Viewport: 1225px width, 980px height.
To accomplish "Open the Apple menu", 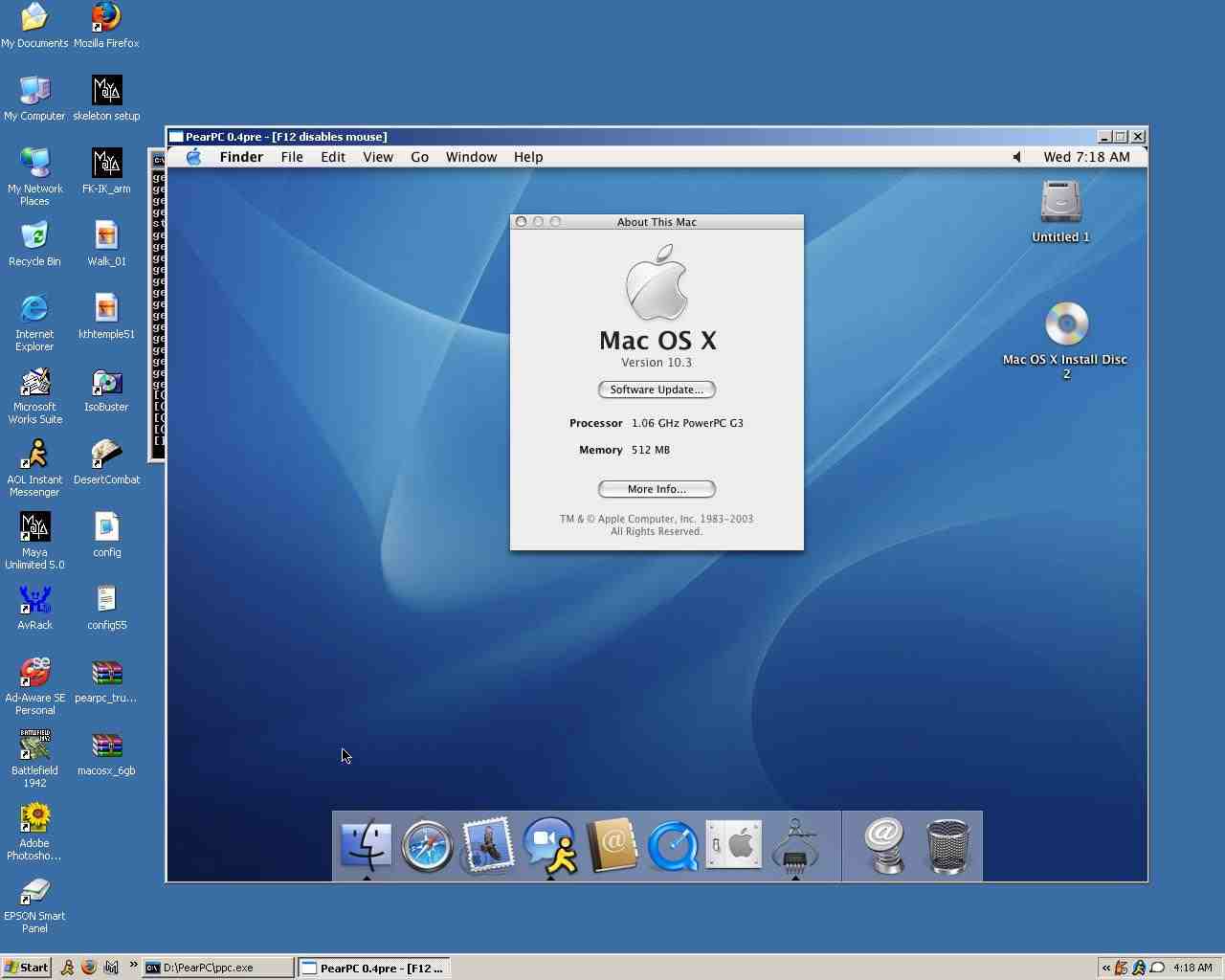I will [x=193, y=157].
